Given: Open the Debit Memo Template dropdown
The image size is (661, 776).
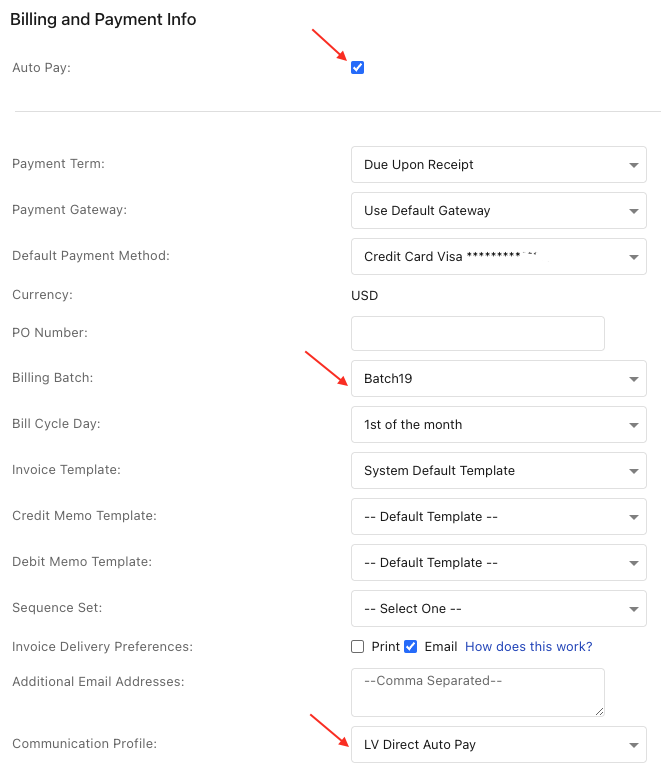Looking at the screenshot, I should (x=498, y=563).
